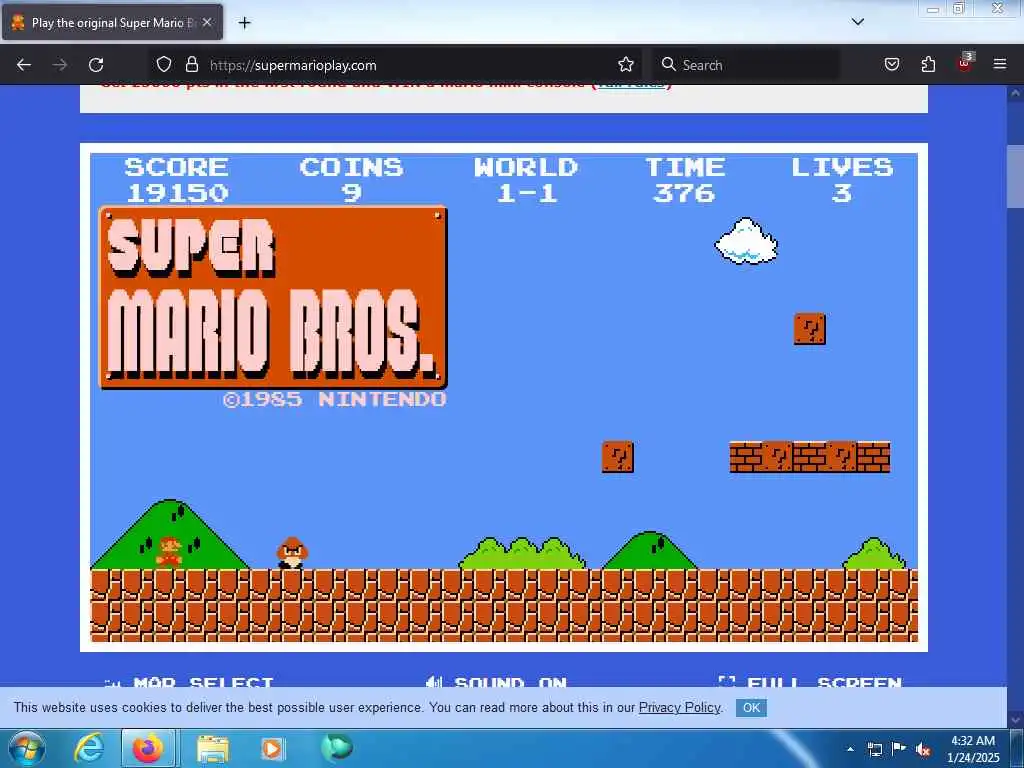The image size is (1024, 768).
Task: Open the clock showing 4:32 AM
Action: pos(972,749)
